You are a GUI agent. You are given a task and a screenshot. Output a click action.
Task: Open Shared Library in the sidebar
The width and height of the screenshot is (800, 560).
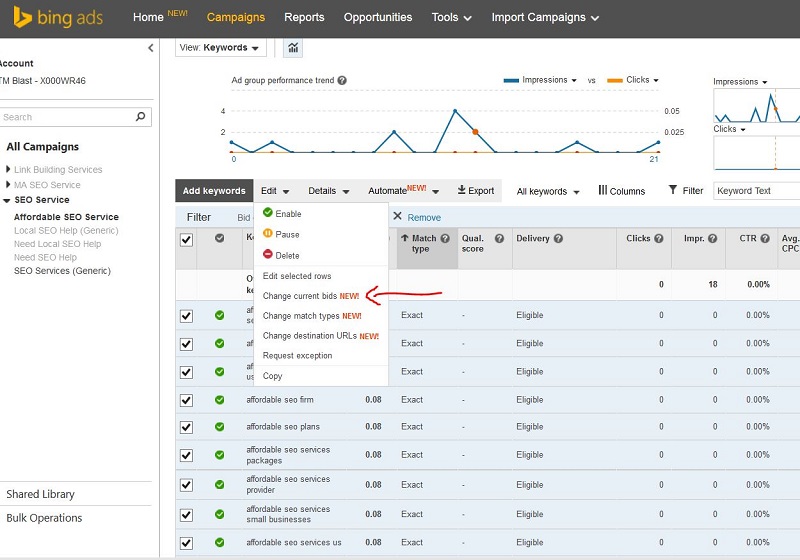click(40, 494)
